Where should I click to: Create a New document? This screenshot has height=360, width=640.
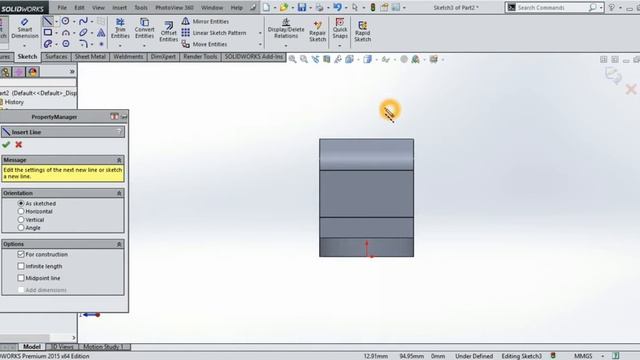point(266,7)
